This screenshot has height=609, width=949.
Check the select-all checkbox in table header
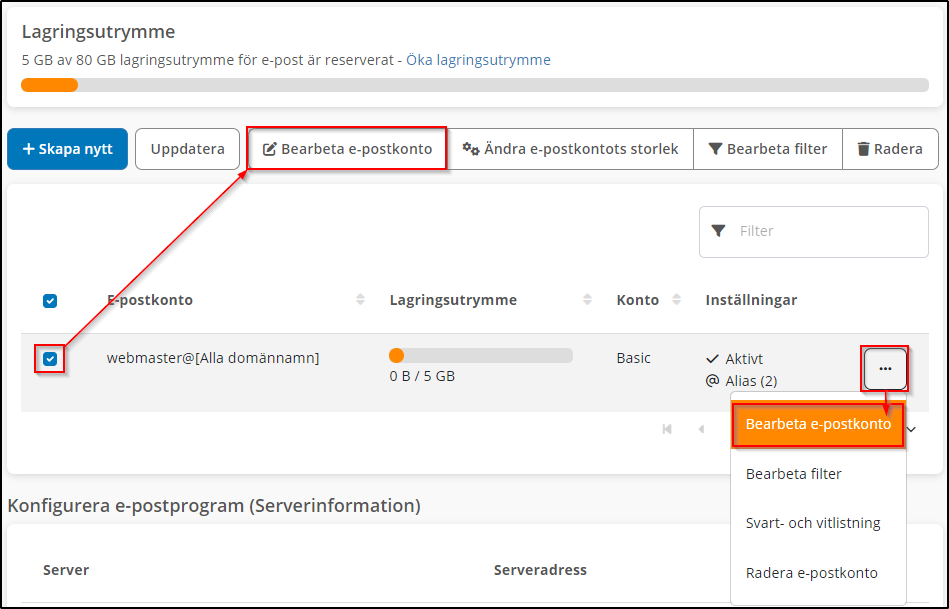tap(50, 300)
